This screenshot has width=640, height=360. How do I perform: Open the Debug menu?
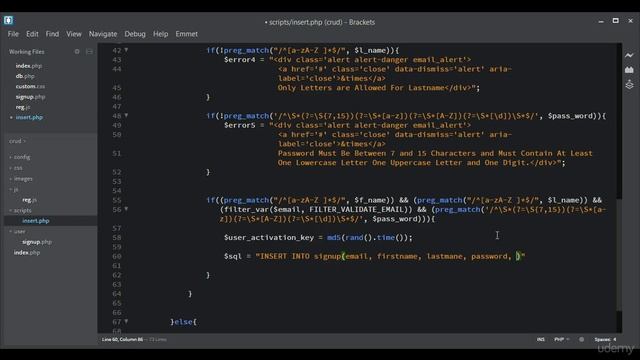(135, 34)
